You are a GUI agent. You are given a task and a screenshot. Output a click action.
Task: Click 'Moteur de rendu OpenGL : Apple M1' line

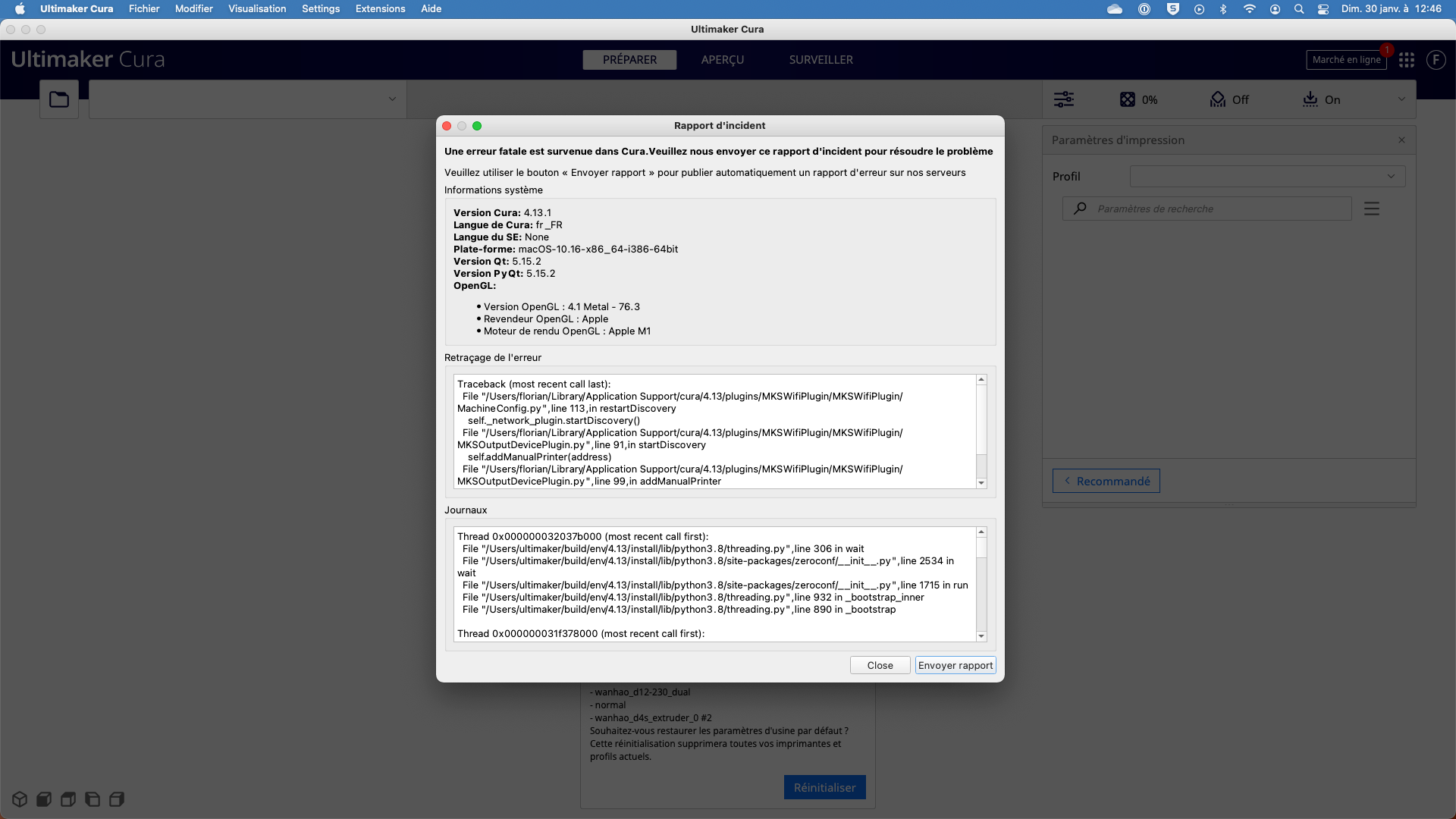[x=567, y=331]
